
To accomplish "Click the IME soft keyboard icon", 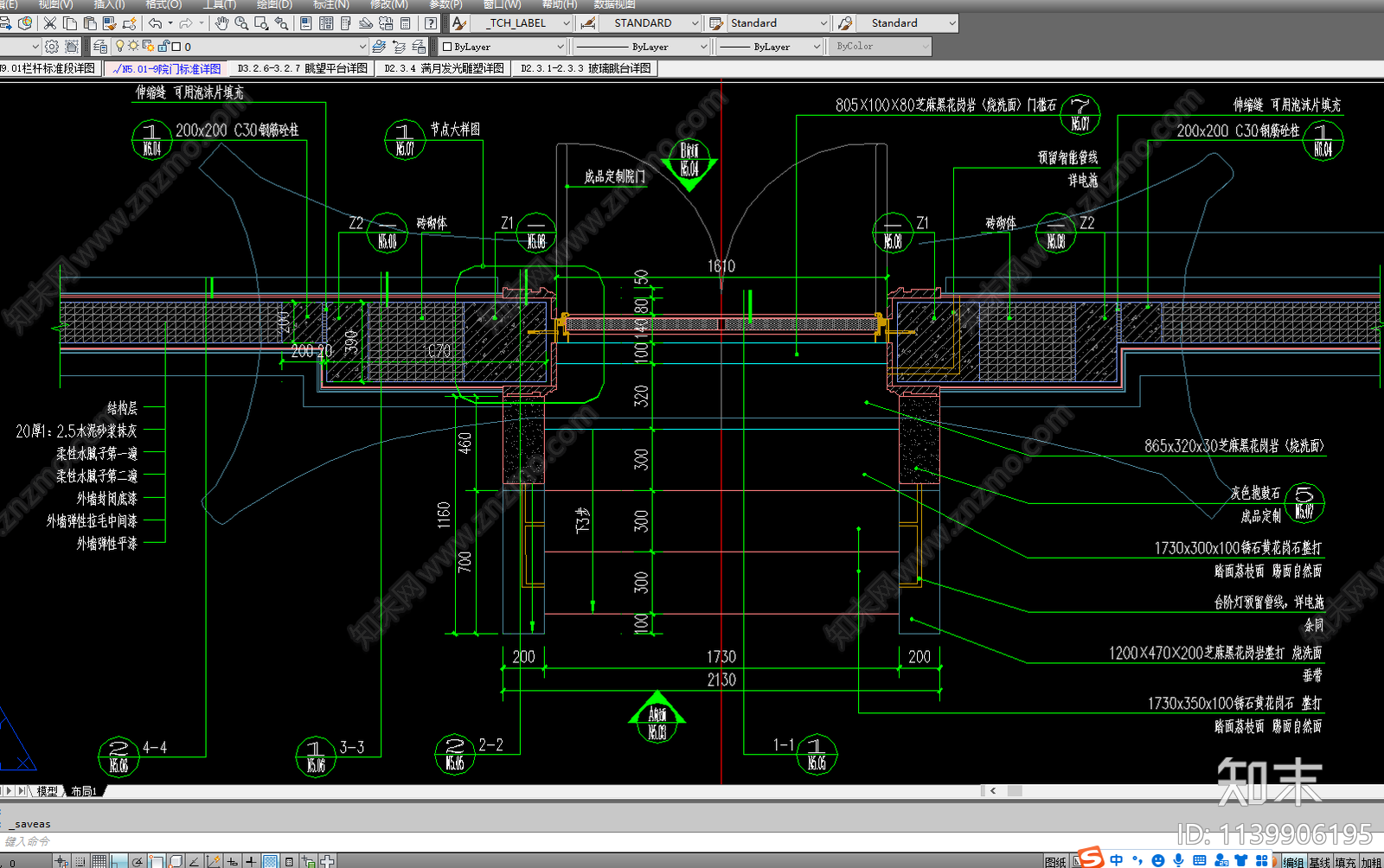I will [x=1199, y=860].
